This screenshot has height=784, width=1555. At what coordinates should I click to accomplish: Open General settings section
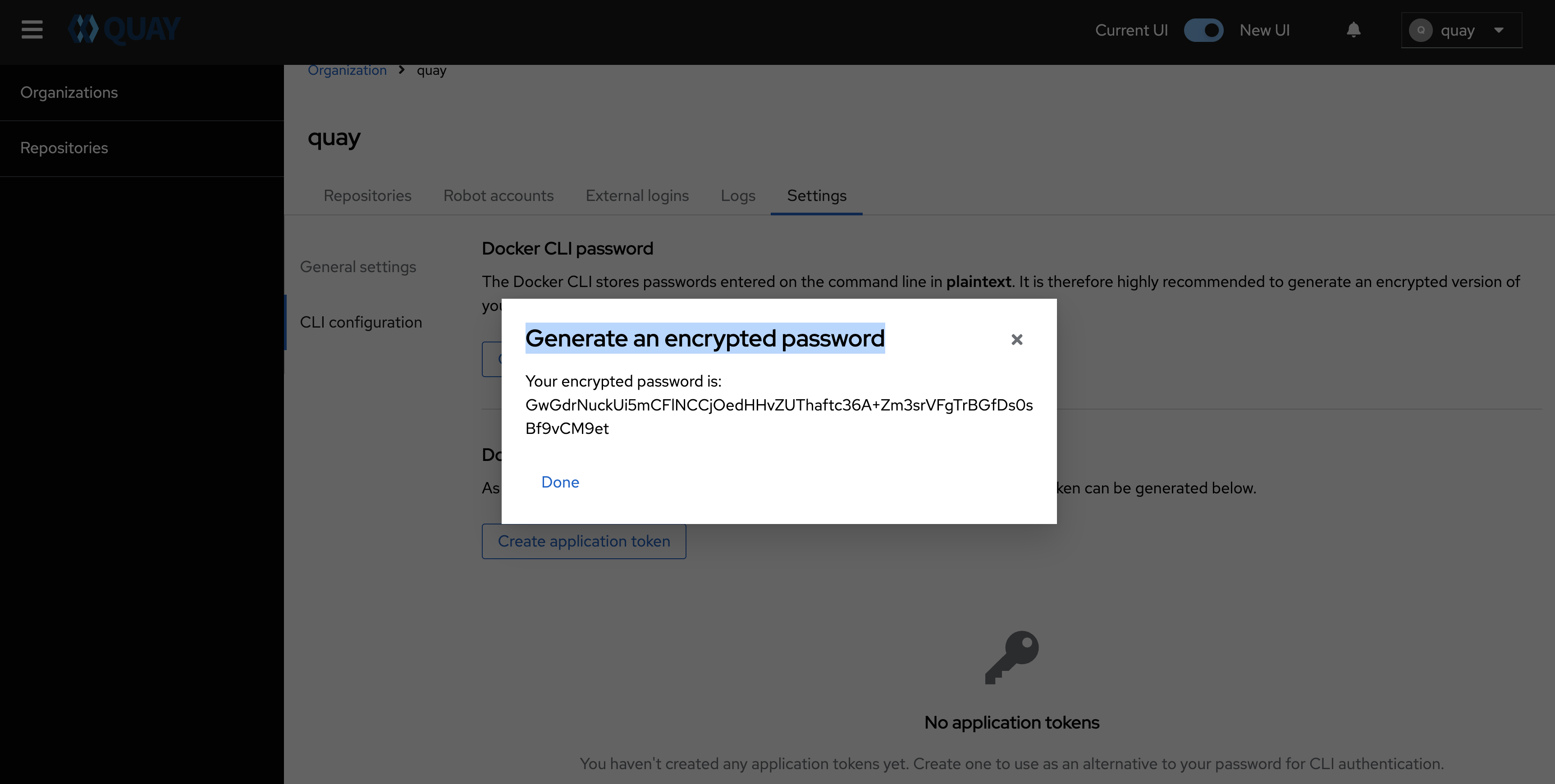pos(358,267)
